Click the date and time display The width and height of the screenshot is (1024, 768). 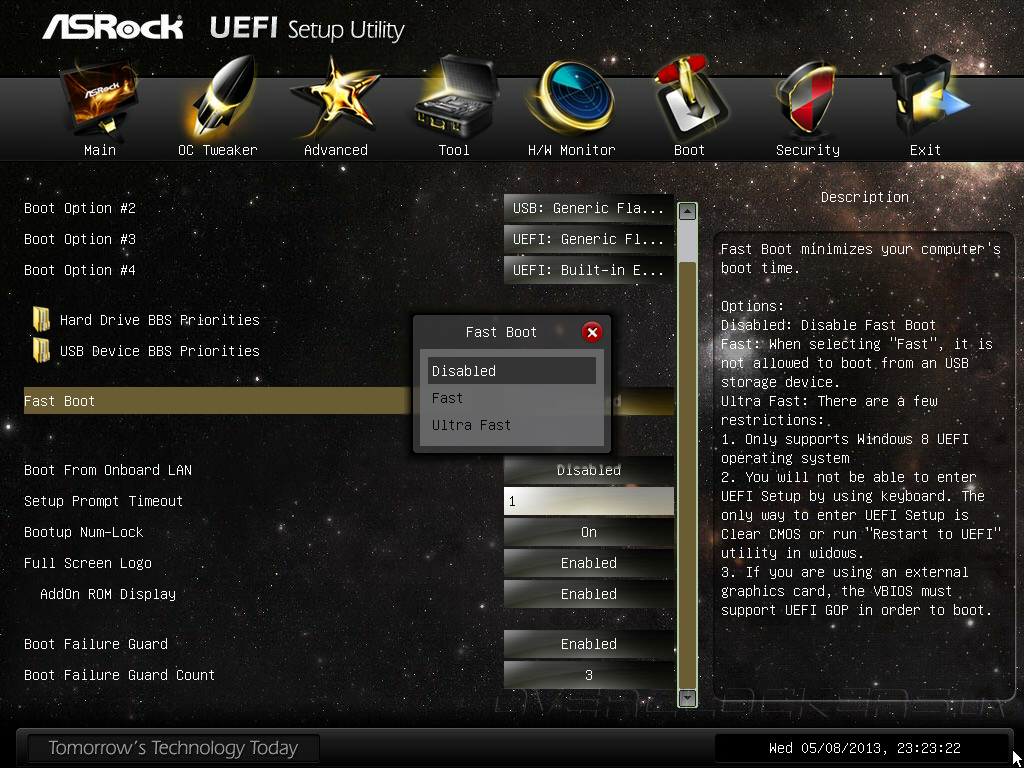pyautogui.click(x=865, y=748)
